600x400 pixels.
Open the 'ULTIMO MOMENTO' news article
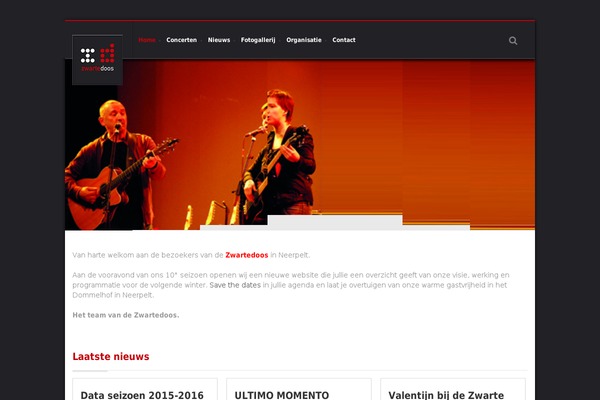282,395
